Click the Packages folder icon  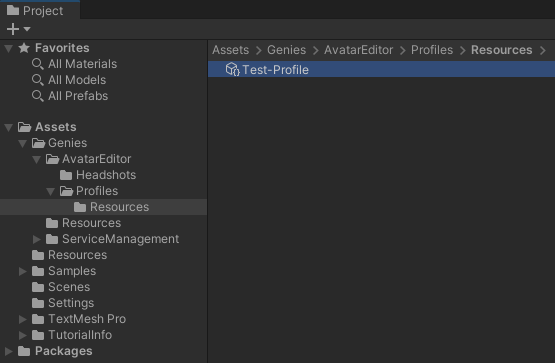pyautogui.click(x=24, y=351)
